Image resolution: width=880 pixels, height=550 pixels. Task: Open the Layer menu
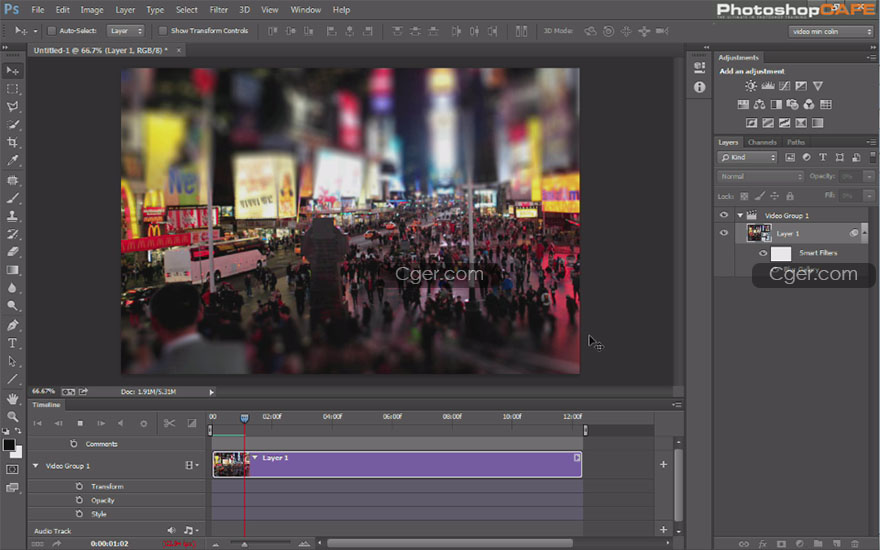(125, 10)
